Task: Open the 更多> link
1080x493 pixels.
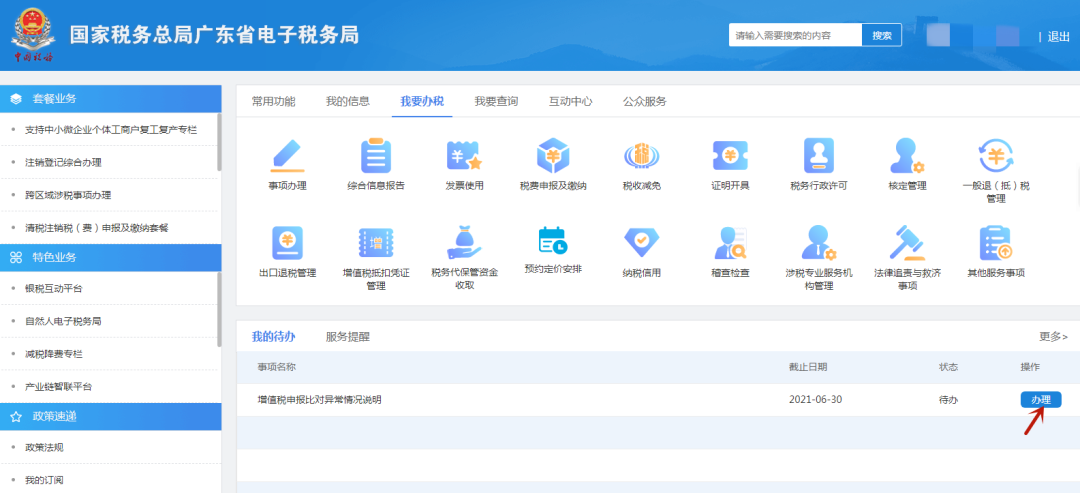Action: point(1053,337)
